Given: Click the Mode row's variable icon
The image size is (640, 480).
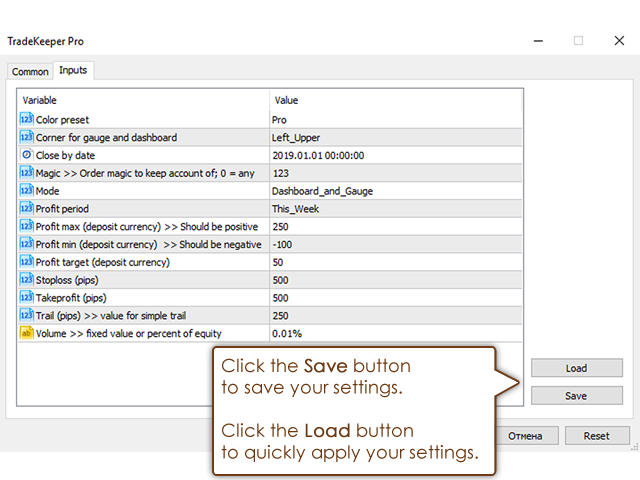Looking at the screenshot, I should (27, 190).
